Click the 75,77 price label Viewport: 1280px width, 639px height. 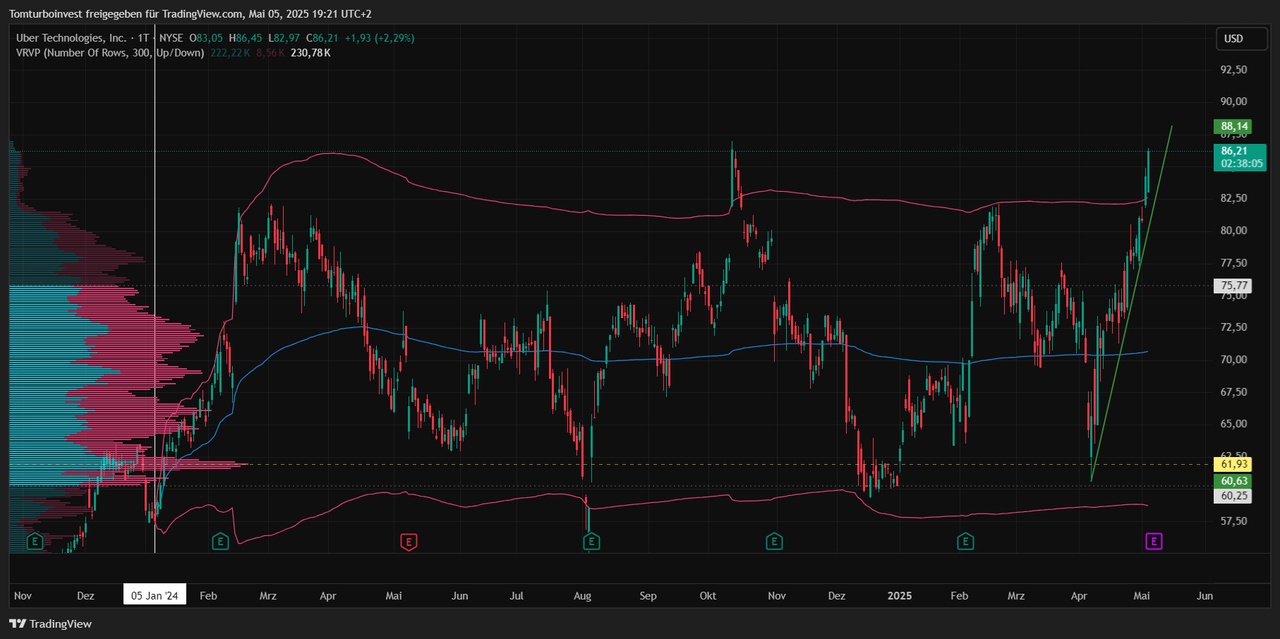pyautogui.click(x=1233, y=286)
